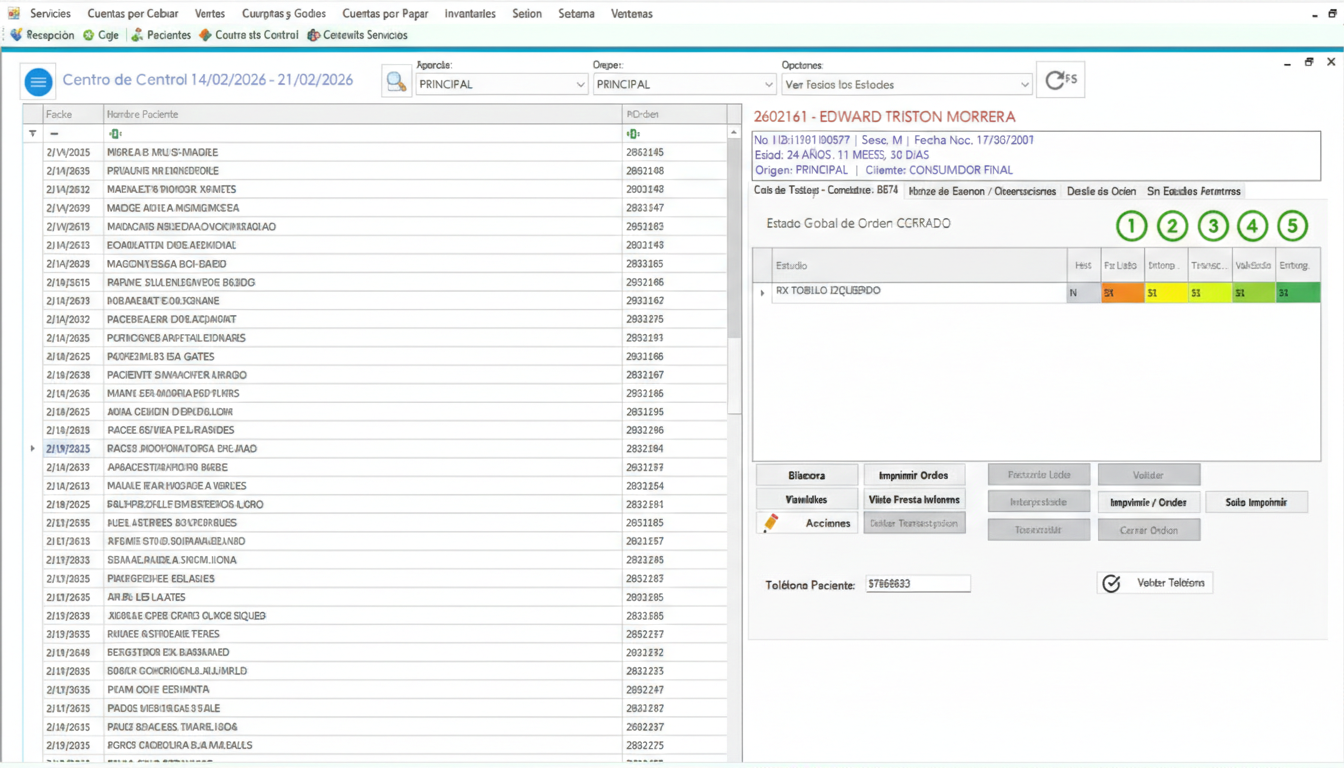Screen dimensions: 1344x768
Task: Open the Caje toolbar shortcut
Action: (101, 35)
